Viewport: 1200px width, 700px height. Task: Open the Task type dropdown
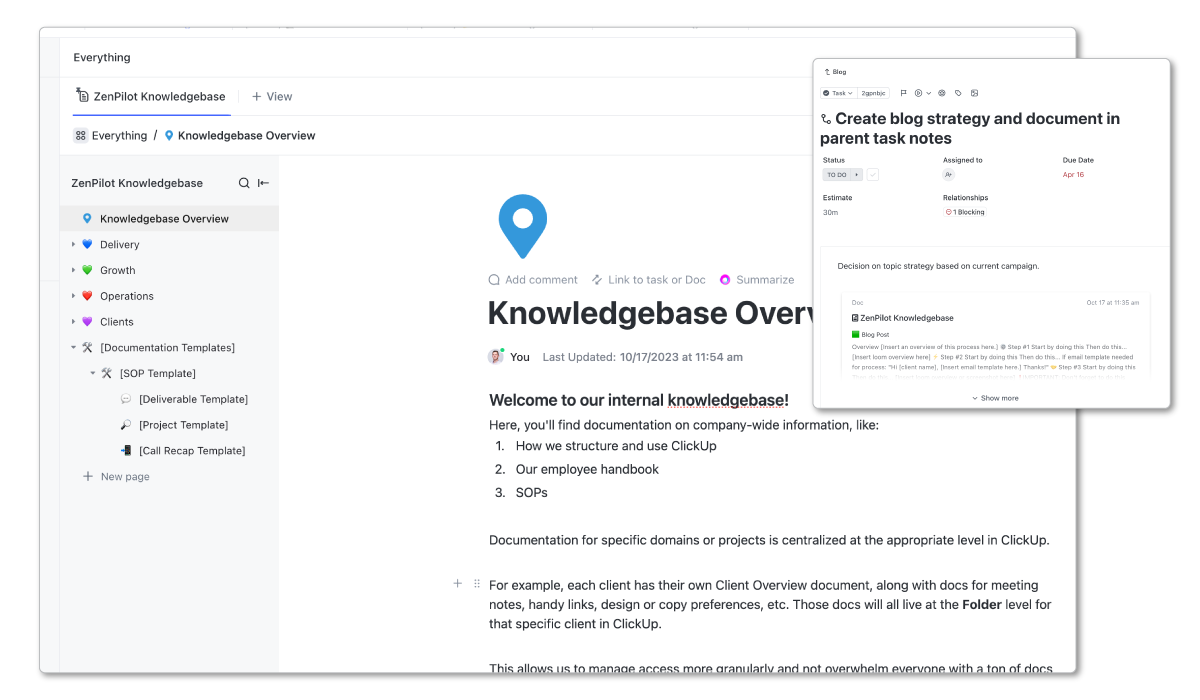(x=840, y=92)
